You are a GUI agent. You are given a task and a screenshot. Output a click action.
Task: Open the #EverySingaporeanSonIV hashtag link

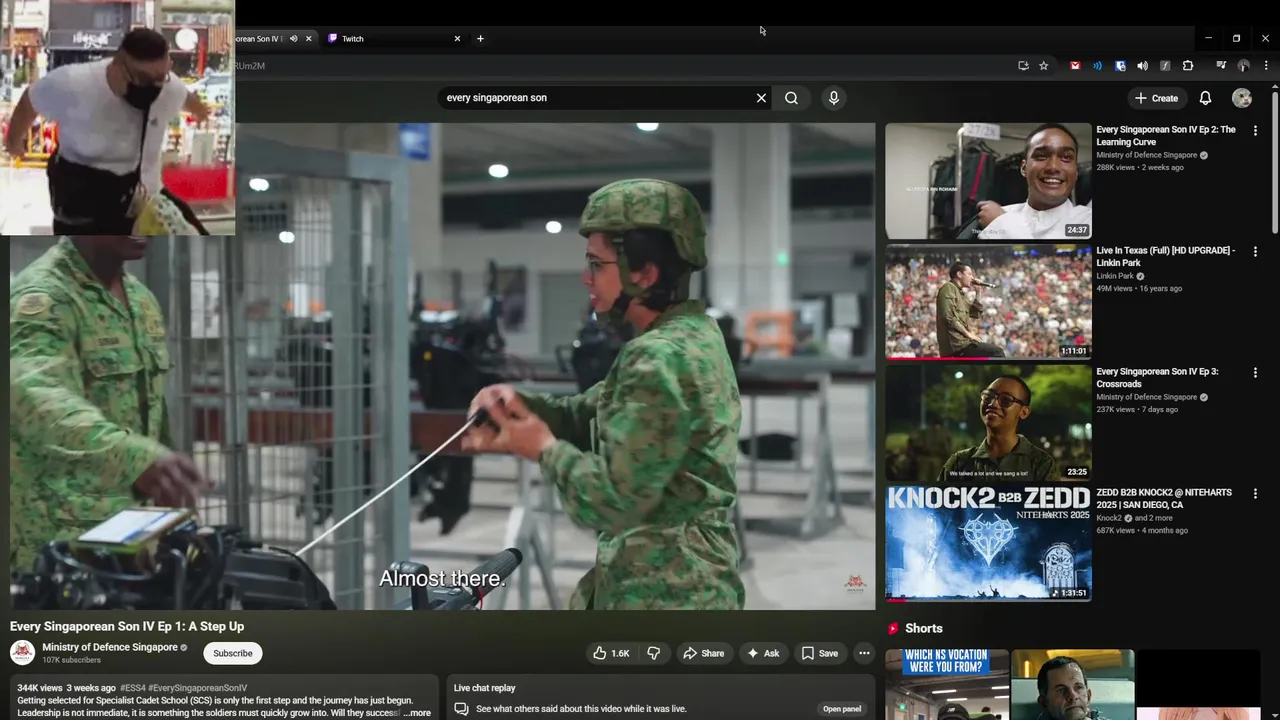(x=197, y=688)
